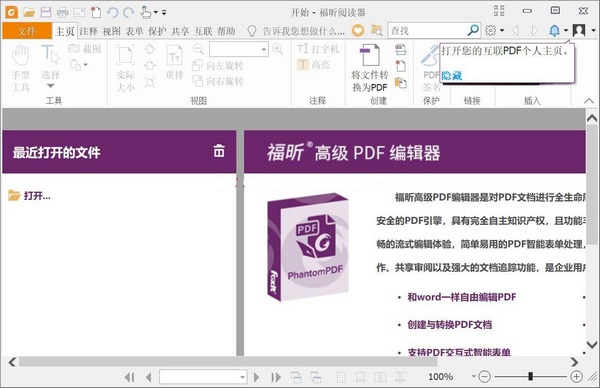Image resolution: width=600 pixels, height=388 pixels.
Task: Expand the clipboard tool dropdown arrow
Action: [x=85, y=65]
